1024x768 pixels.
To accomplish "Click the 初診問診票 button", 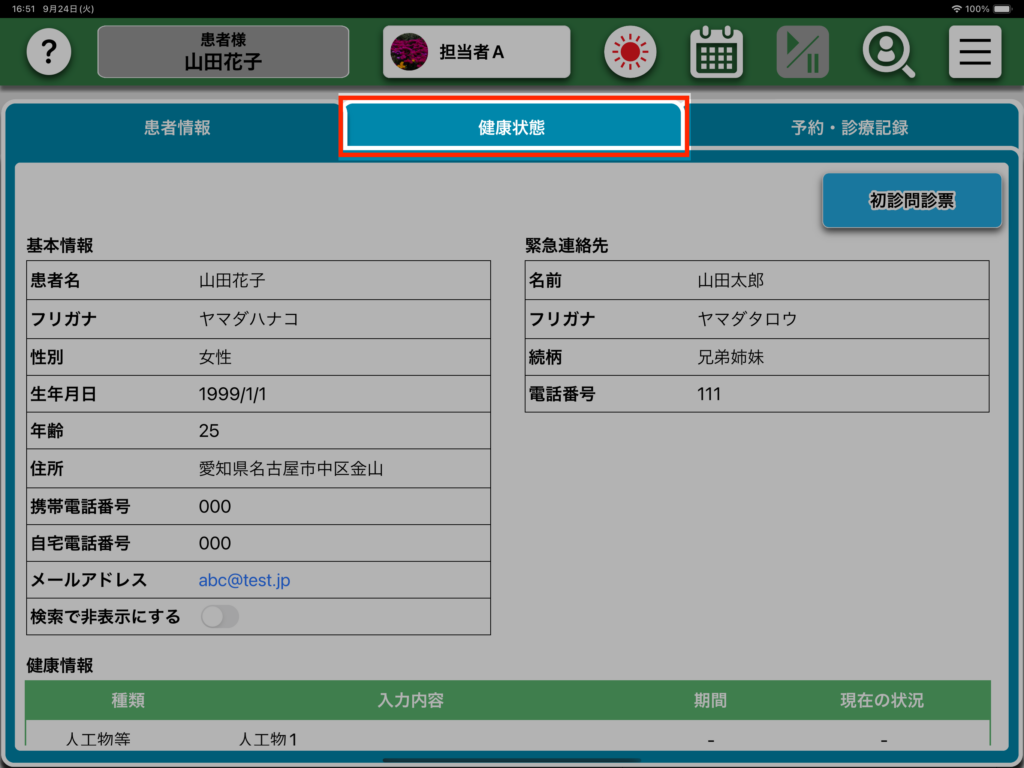I will click(x=911, y=201).
